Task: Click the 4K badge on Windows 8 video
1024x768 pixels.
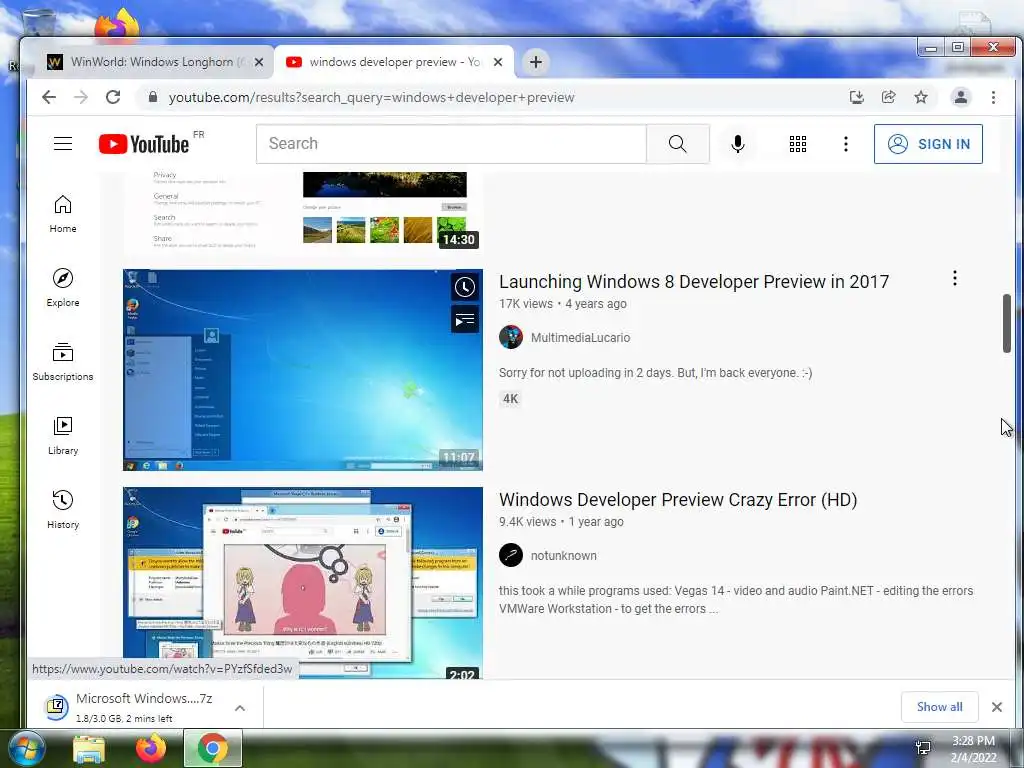Action: 510,399
